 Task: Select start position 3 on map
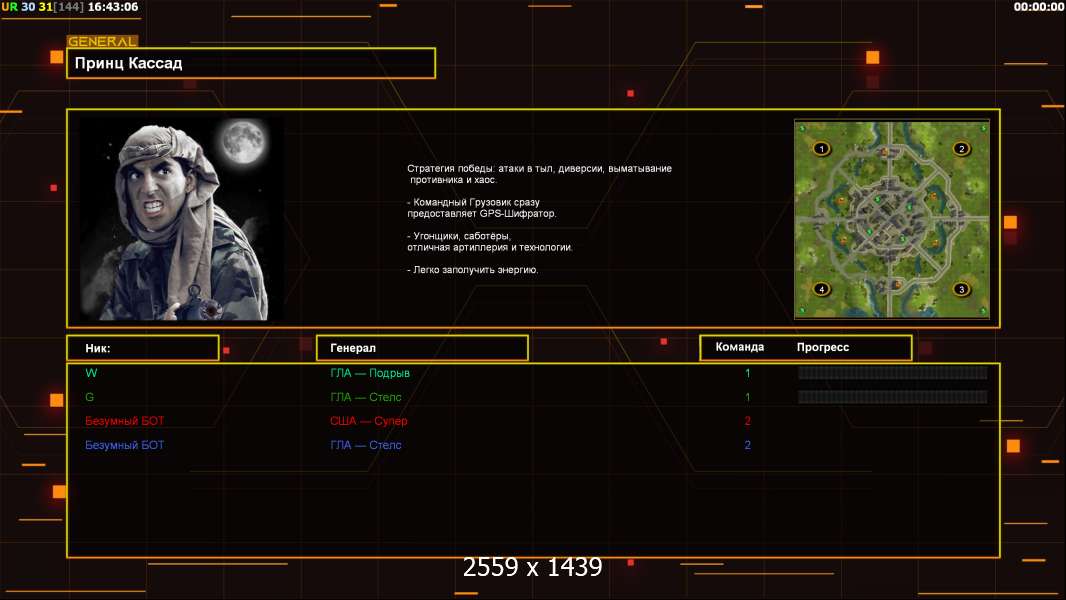(961, 289)
